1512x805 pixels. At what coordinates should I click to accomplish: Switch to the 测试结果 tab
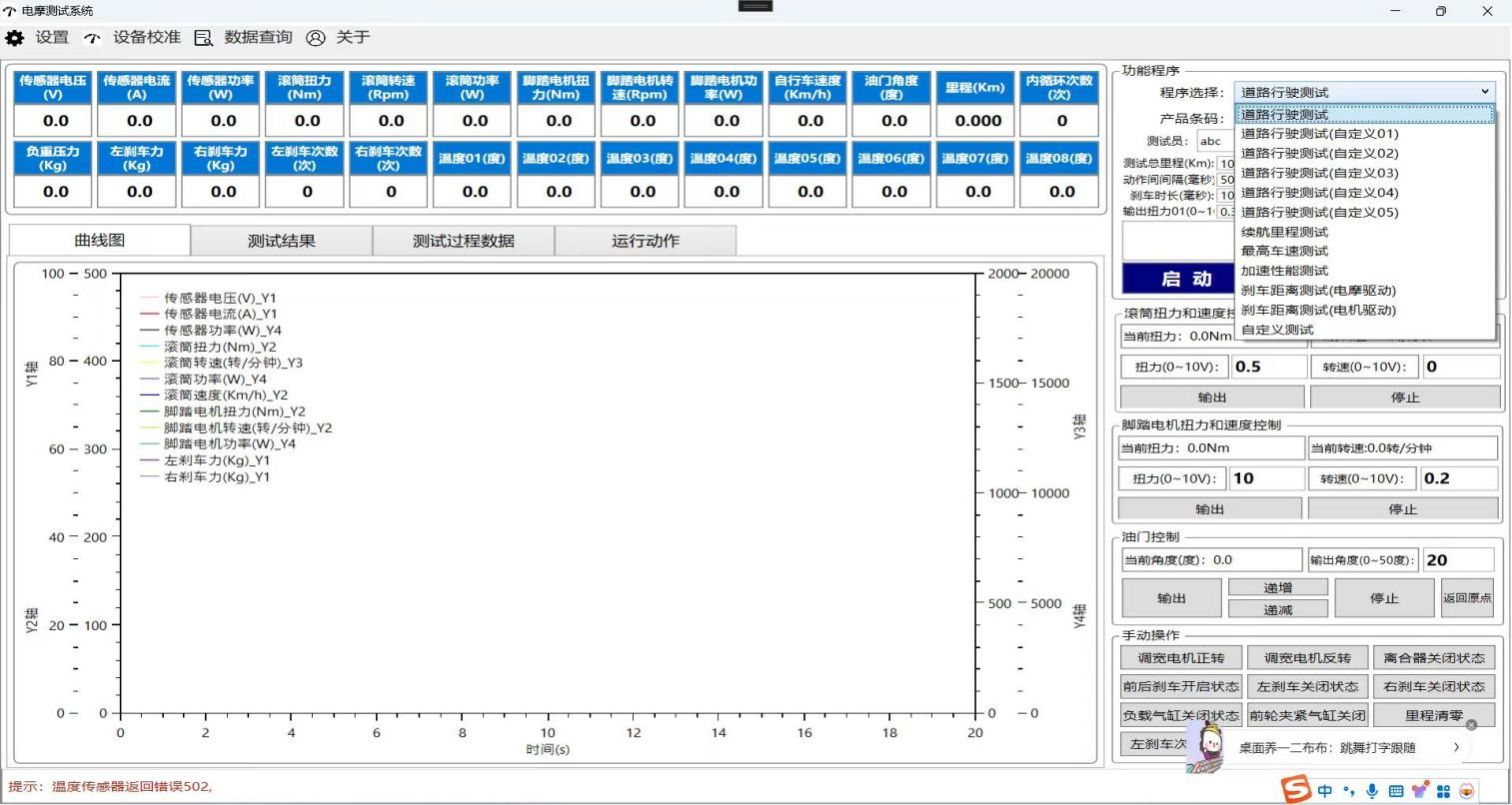click(281, 241)
